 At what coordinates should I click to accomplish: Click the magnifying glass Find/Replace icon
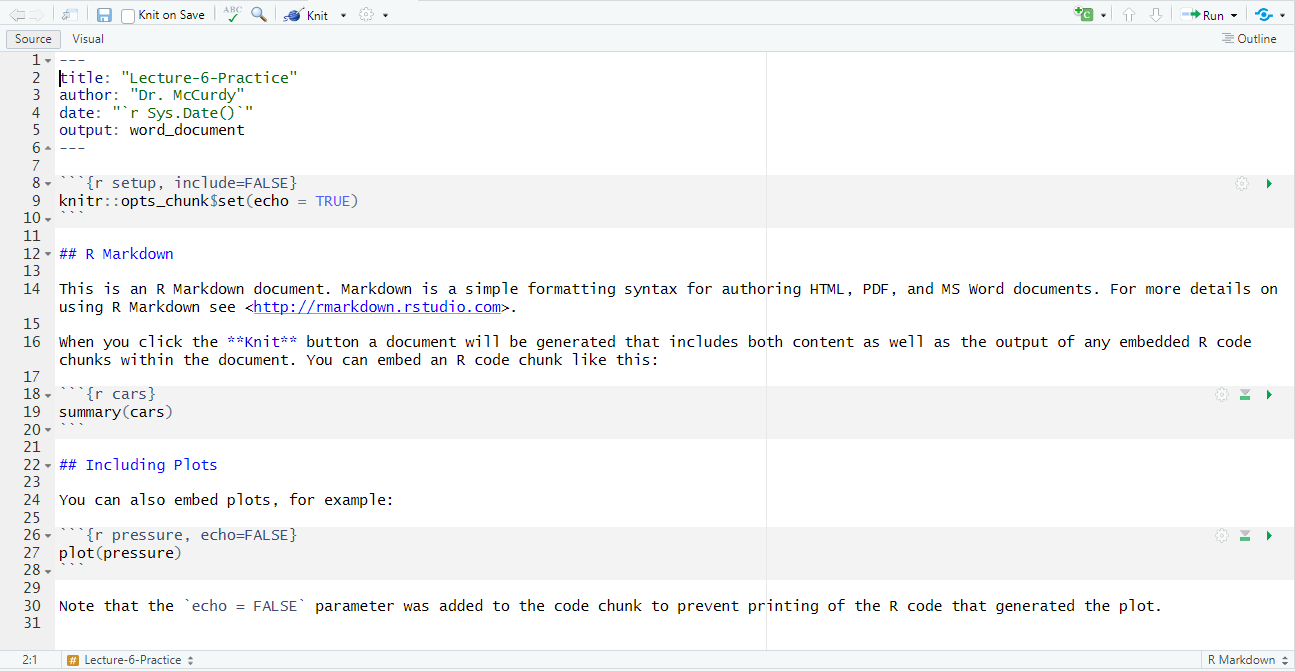(259, 15)
